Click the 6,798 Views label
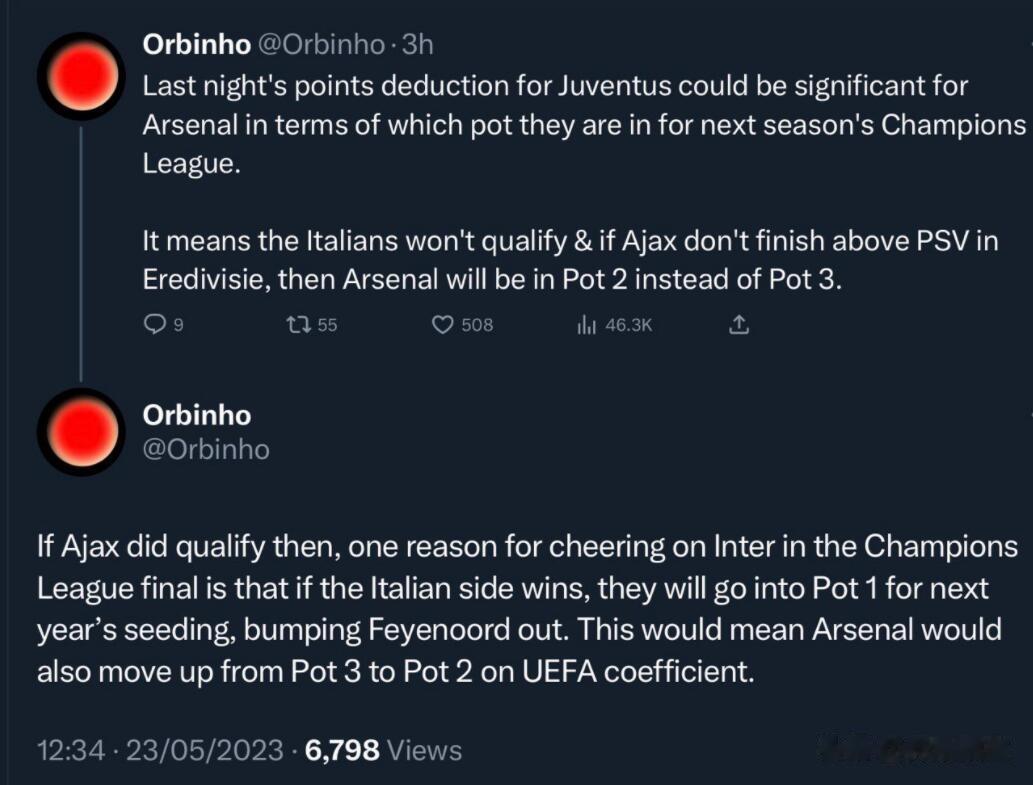Viewport: 1033px width, 785px height. point(383,750)
